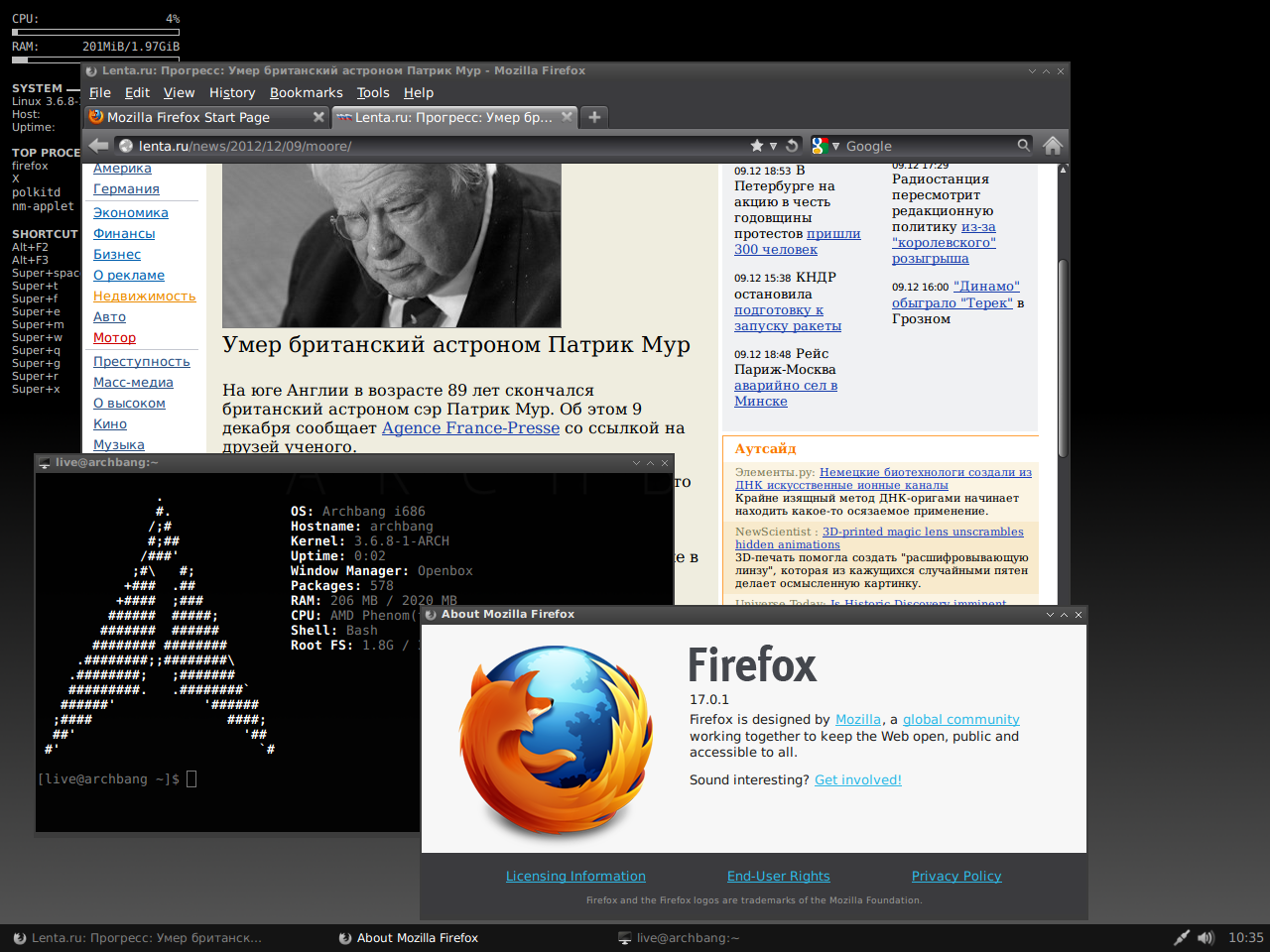1270x952 pixels.
Task: Open the history dropdown arrow in URL bar
Action: 774,146
